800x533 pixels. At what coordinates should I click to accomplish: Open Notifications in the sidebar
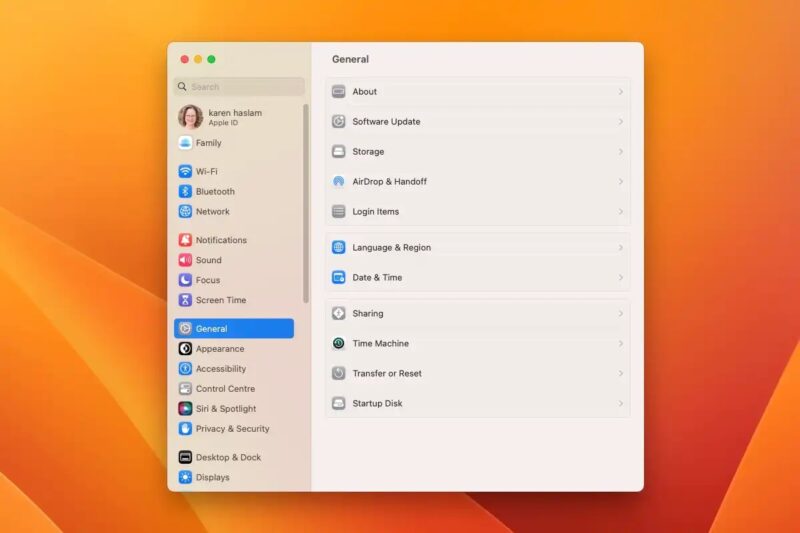[x=221, y=240]
